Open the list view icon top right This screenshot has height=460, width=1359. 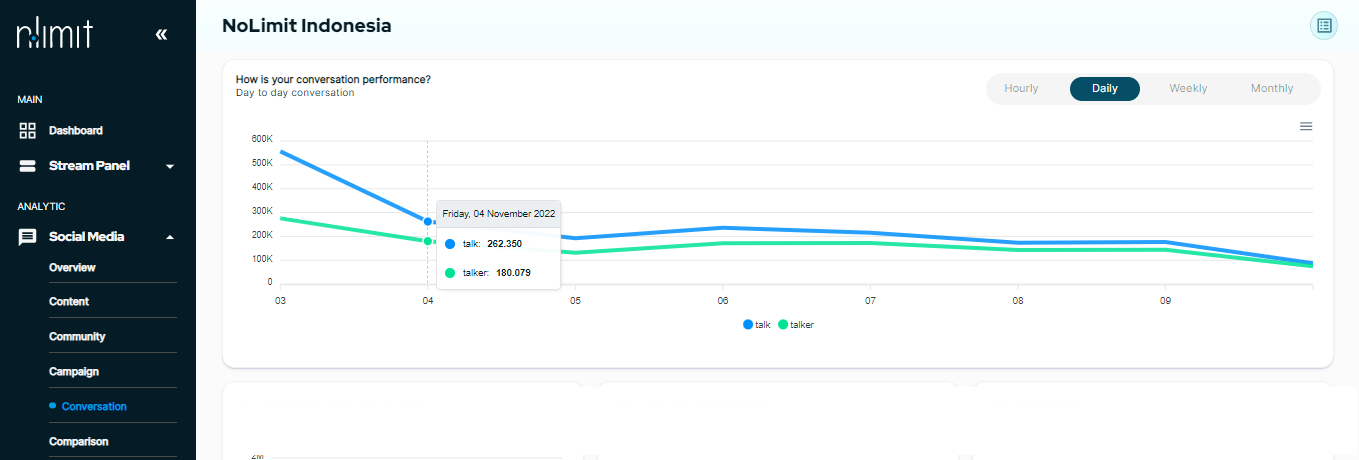click(1324, 26)
